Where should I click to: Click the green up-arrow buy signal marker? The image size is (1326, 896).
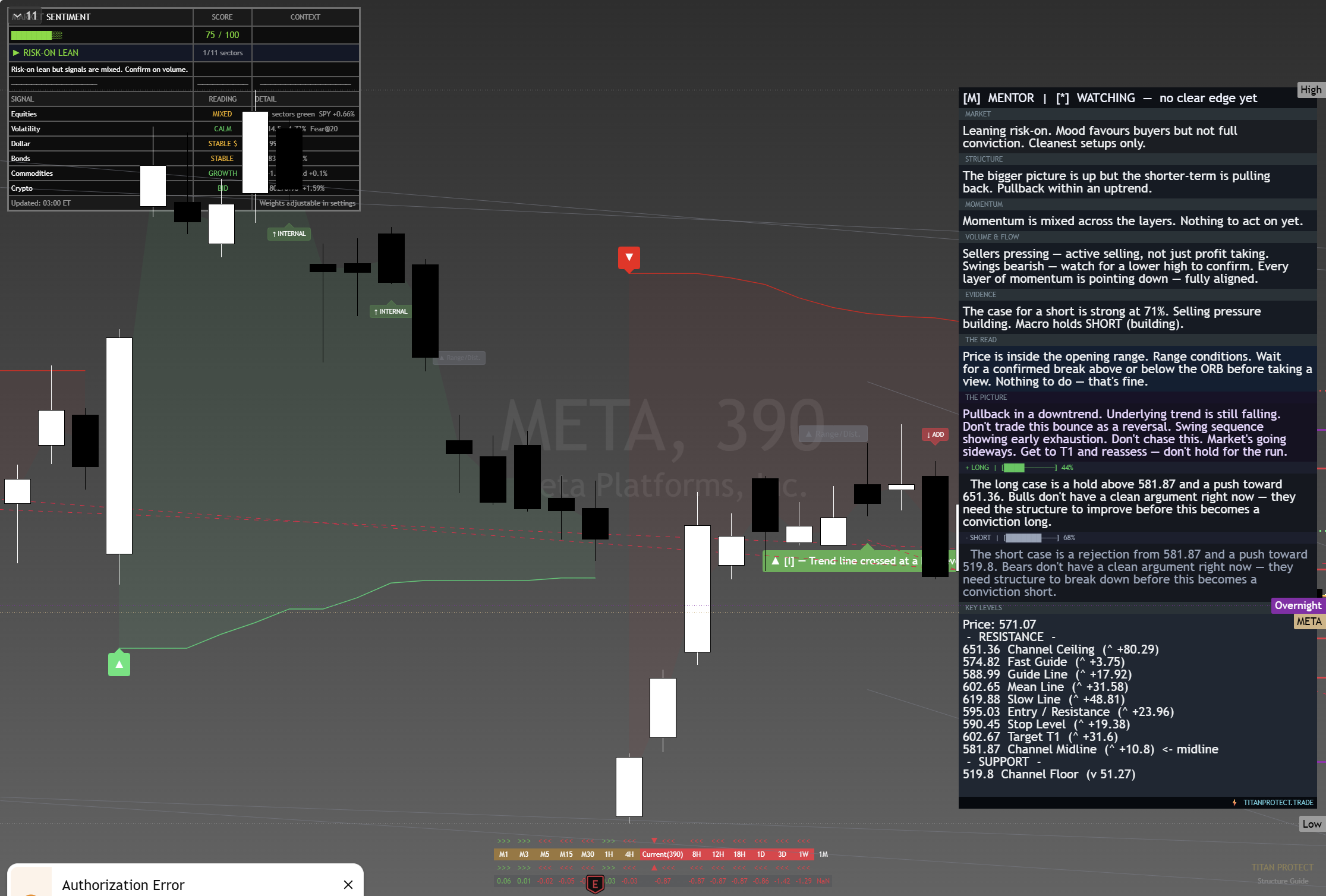point(119,664)
